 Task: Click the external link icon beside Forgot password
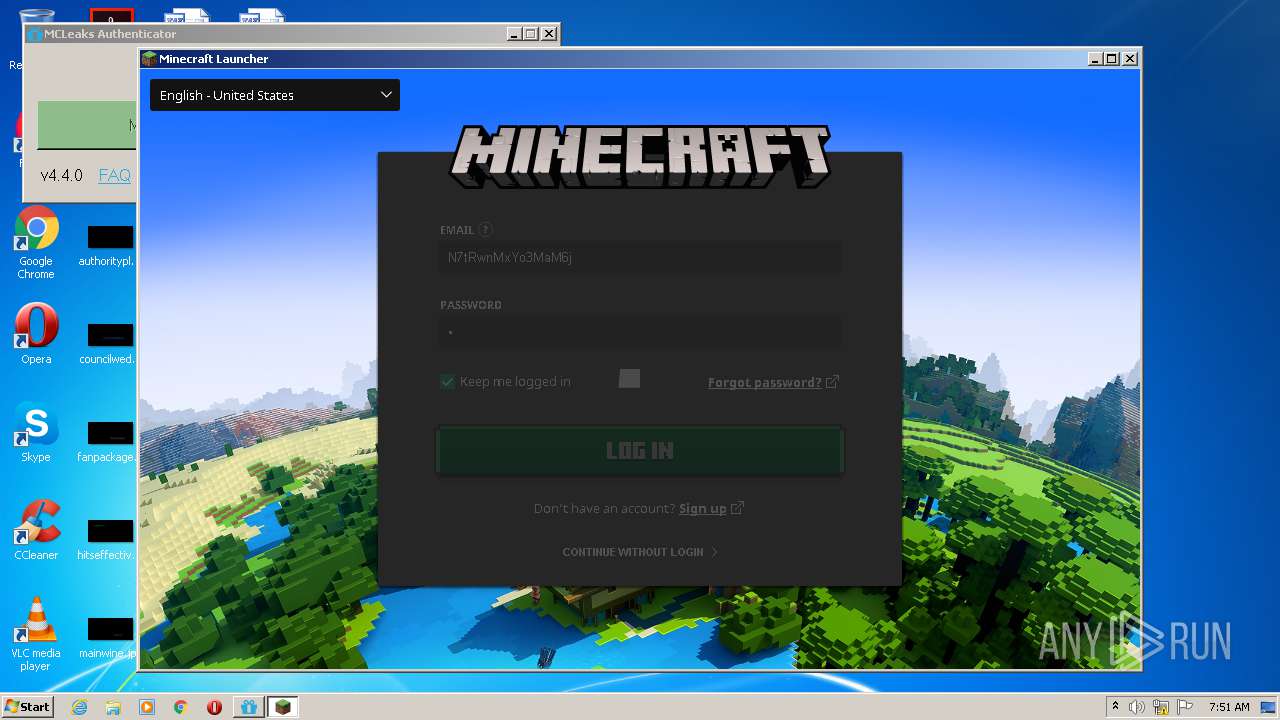(832, 382)
